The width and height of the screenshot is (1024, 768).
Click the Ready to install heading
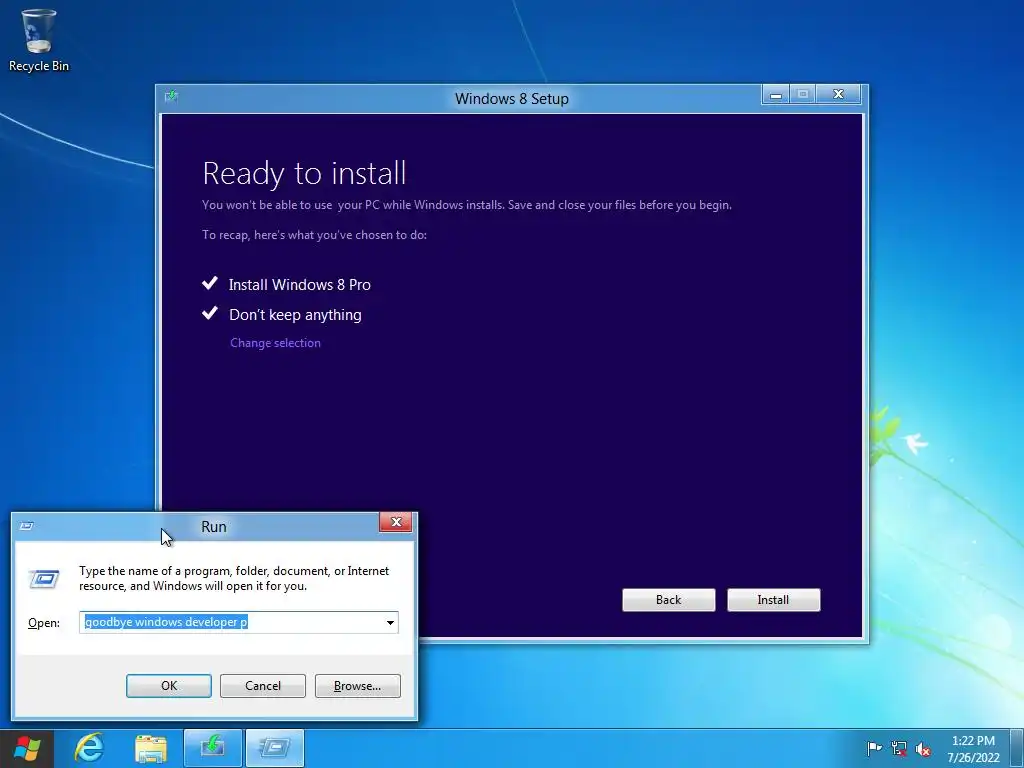coord(304,173)
